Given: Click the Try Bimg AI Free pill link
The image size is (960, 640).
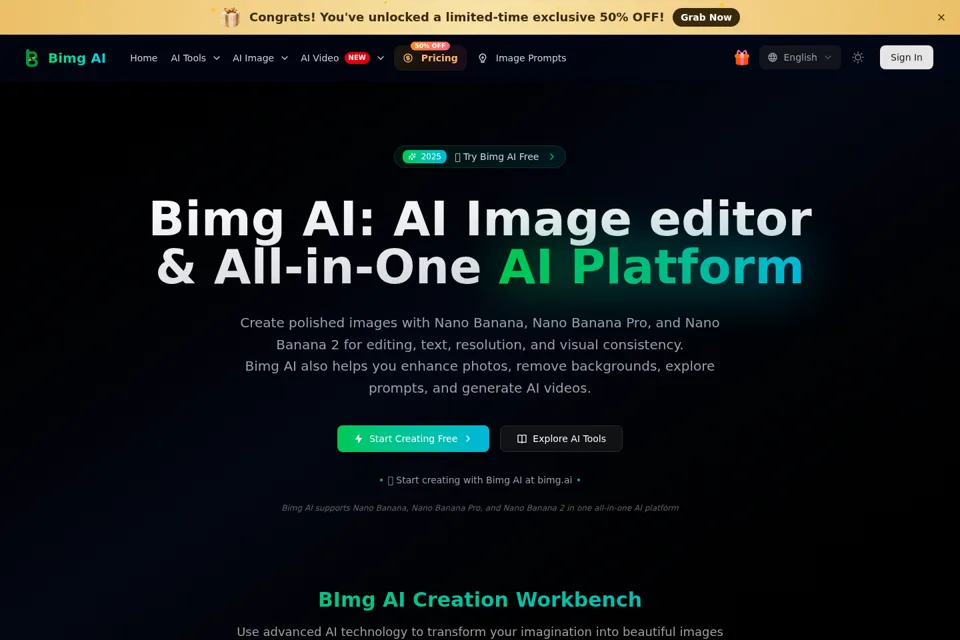Looking at the screenshot, I should click(479, 157).
